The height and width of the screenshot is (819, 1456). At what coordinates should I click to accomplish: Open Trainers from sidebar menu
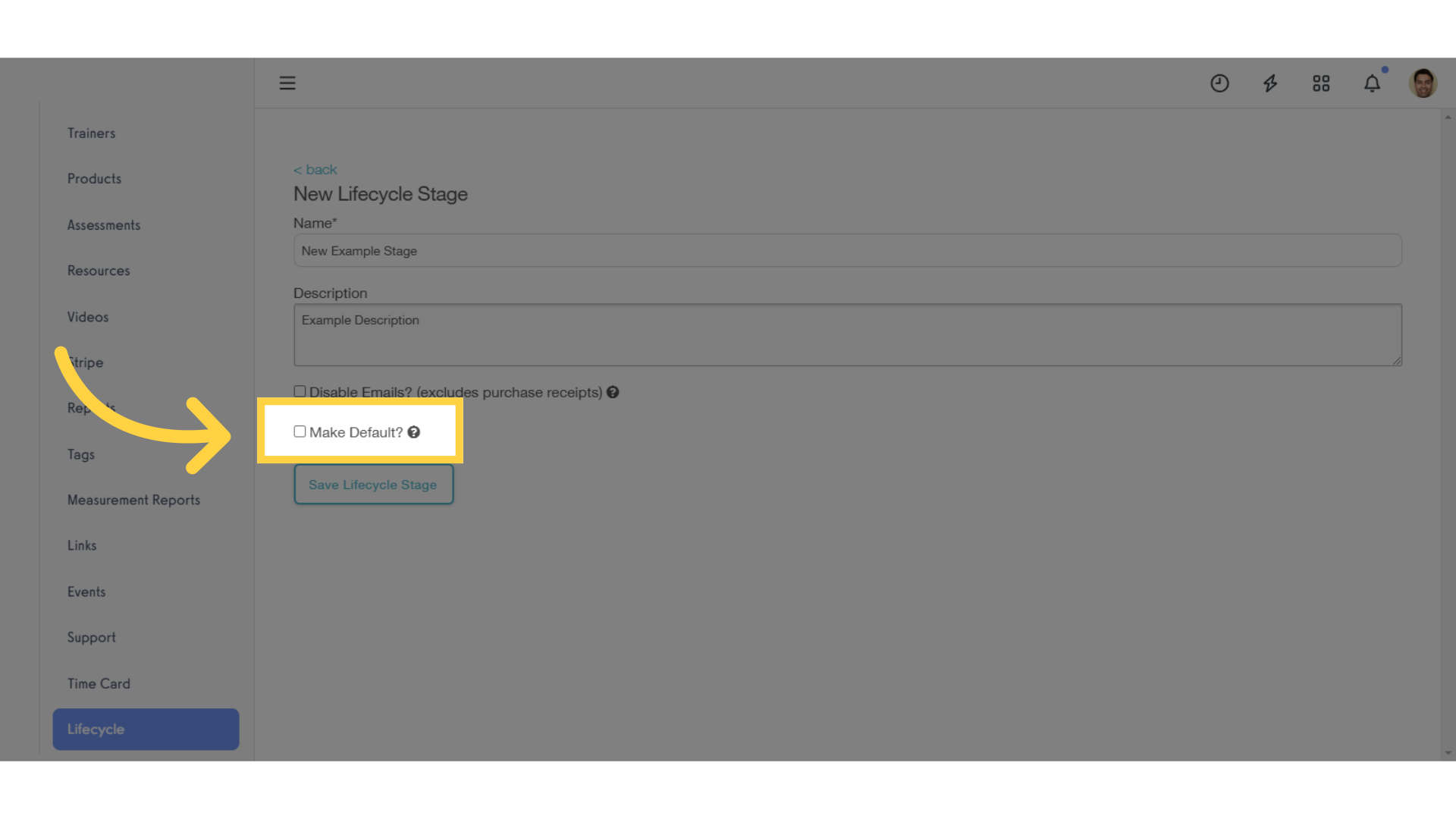91,133
